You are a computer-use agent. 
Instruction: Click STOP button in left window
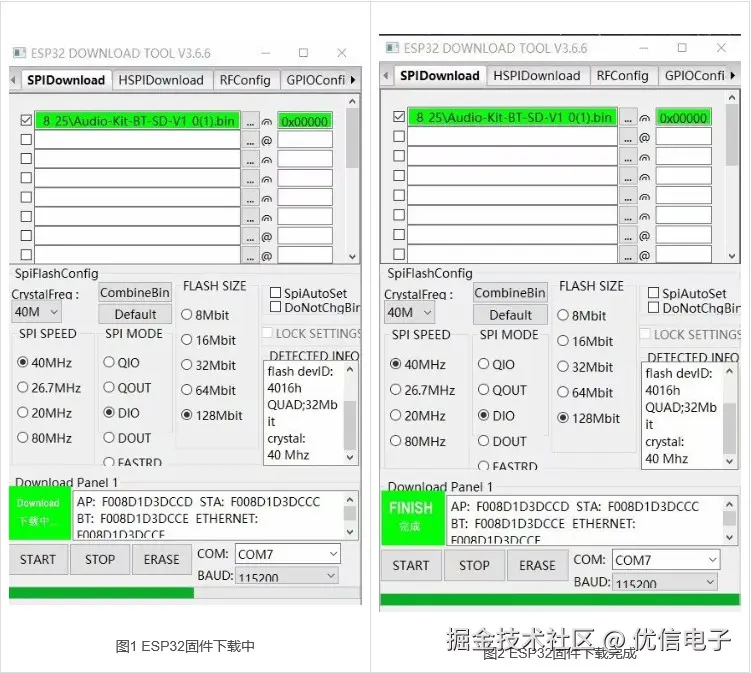coord(100,559)
